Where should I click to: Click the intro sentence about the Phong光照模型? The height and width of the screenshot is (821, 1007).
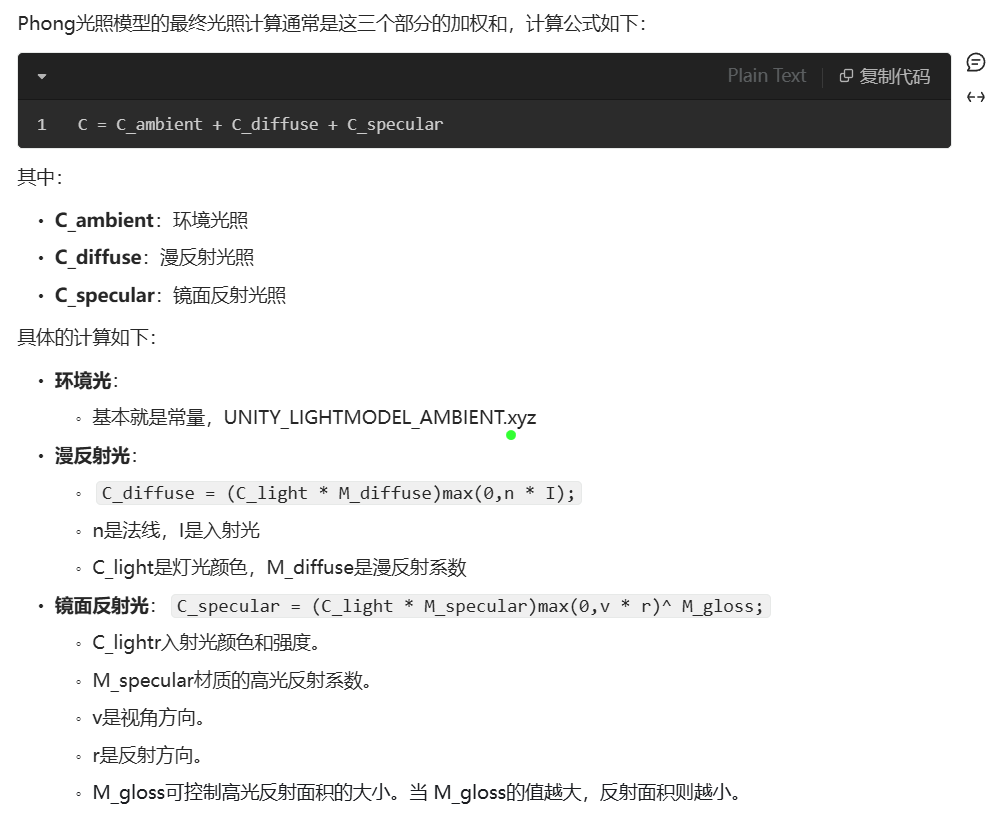tap(331, 24)
